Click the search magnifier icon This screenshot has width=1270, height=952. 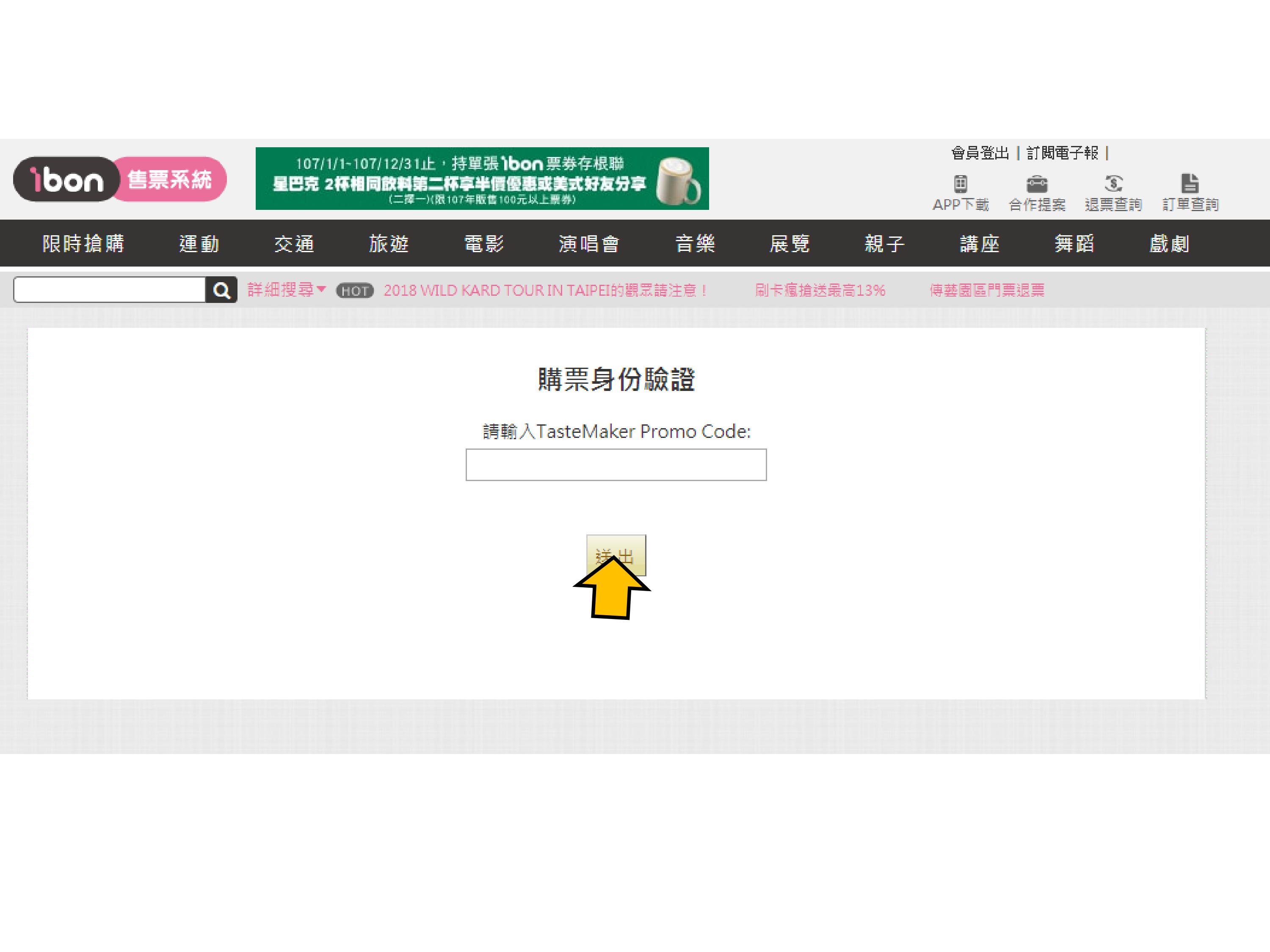pos(222,290)
